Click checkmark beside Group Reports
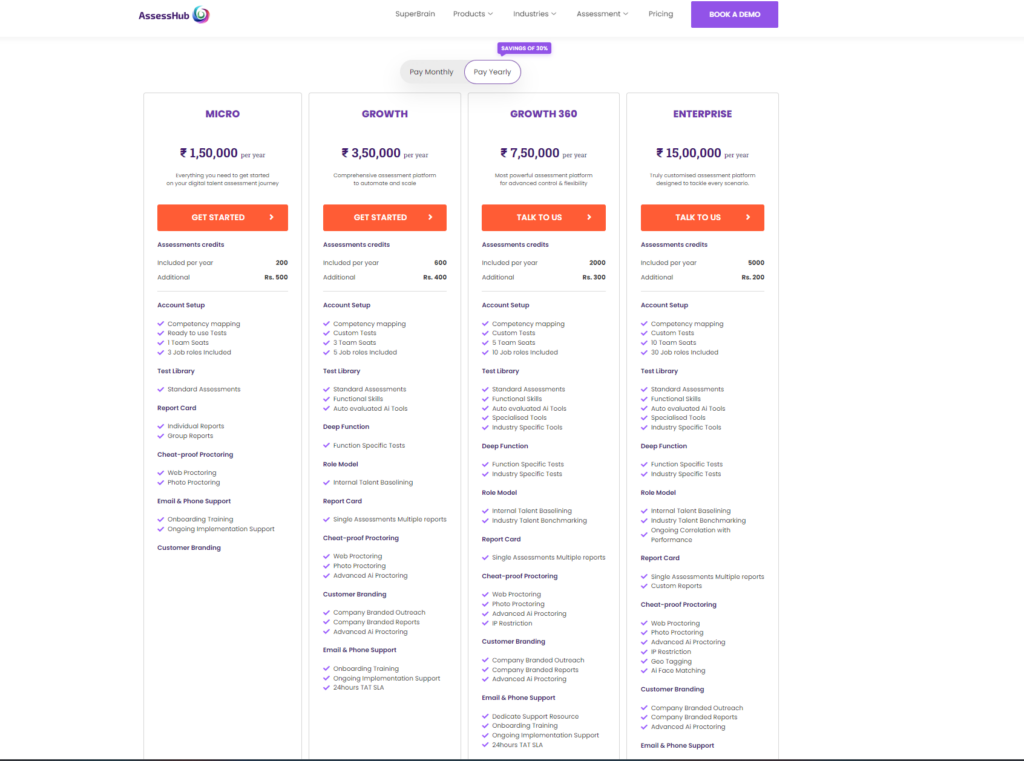 (x=161, y=436)
